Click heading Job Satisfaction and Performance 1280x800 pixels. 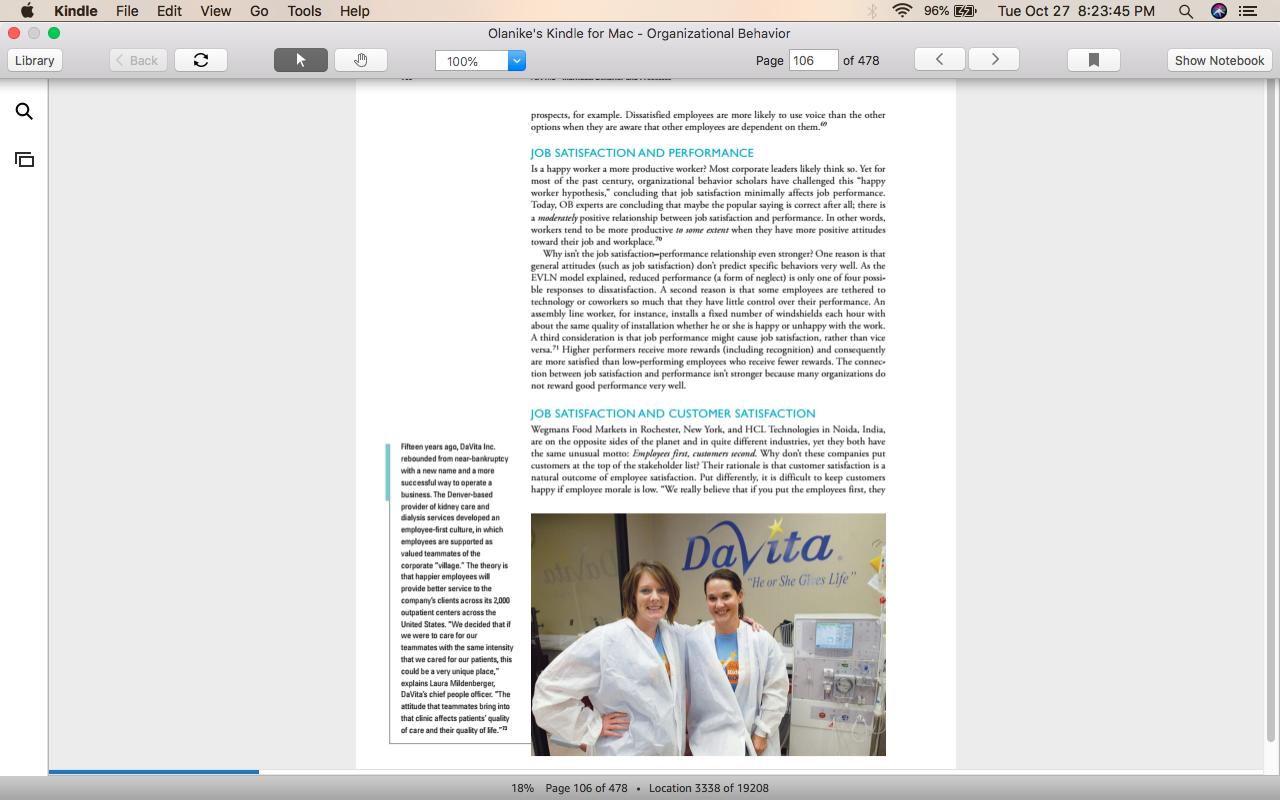[642, 153]
